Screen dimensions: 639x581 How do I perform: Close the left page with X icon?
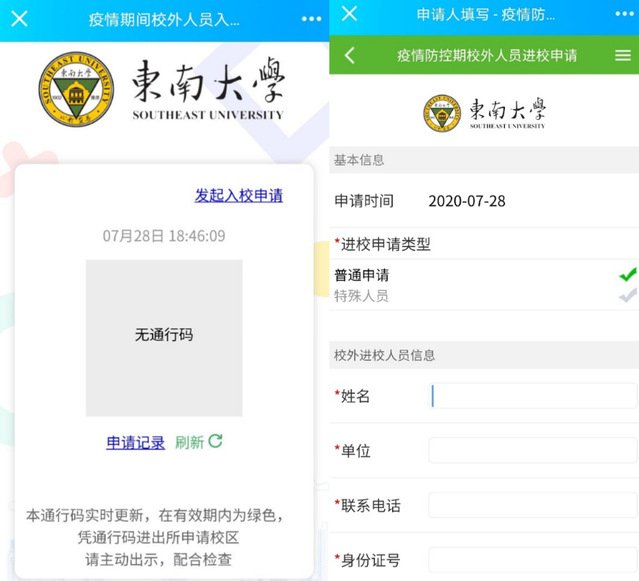tap(19, 19)
